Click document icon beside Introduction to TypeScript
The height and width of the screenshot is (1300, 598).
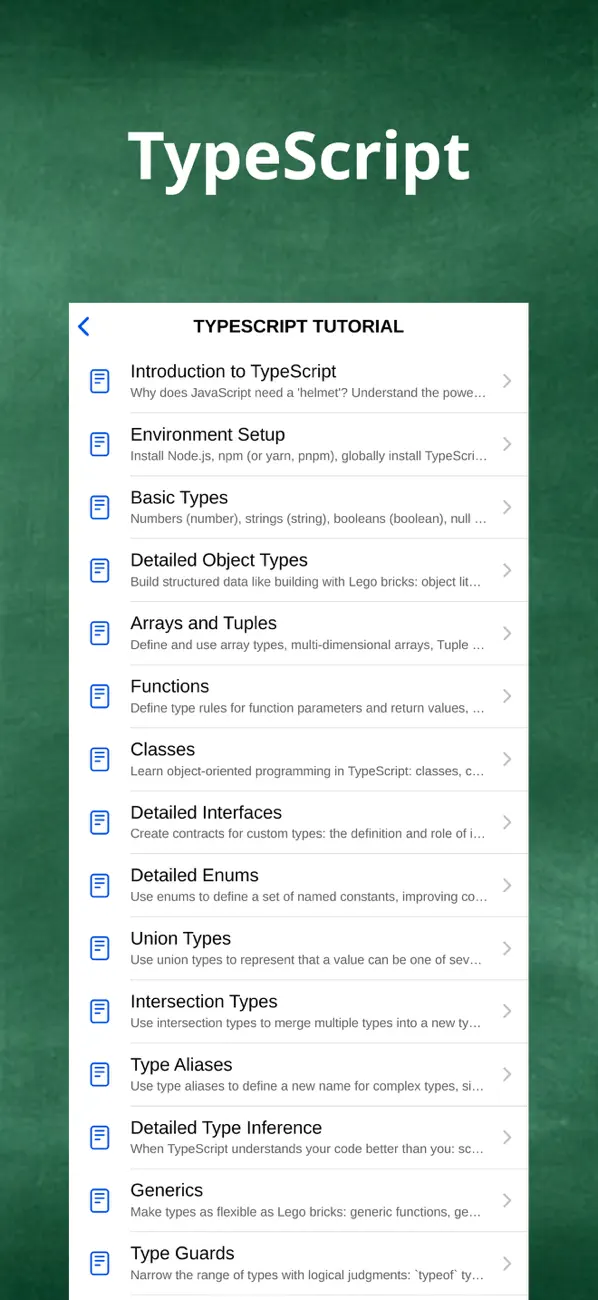(x=100, y=381)
